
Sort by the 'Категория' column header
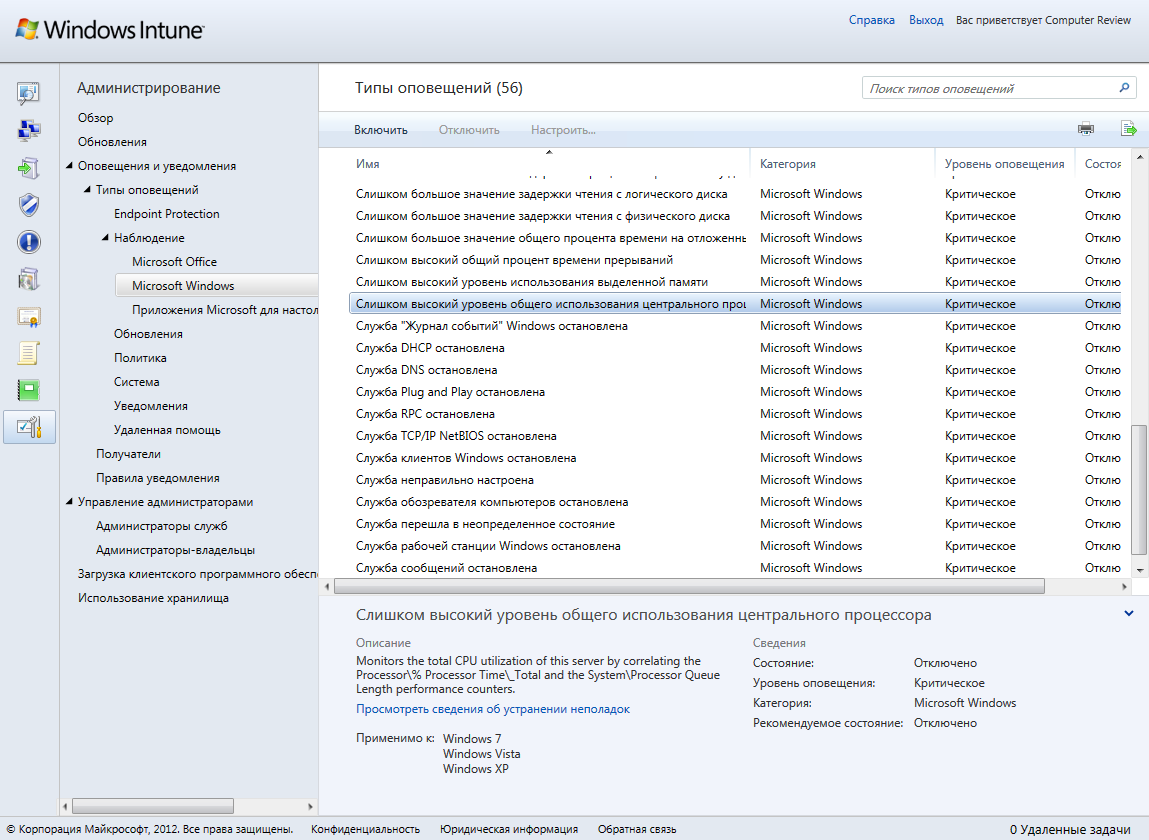(x=788, y=164)
